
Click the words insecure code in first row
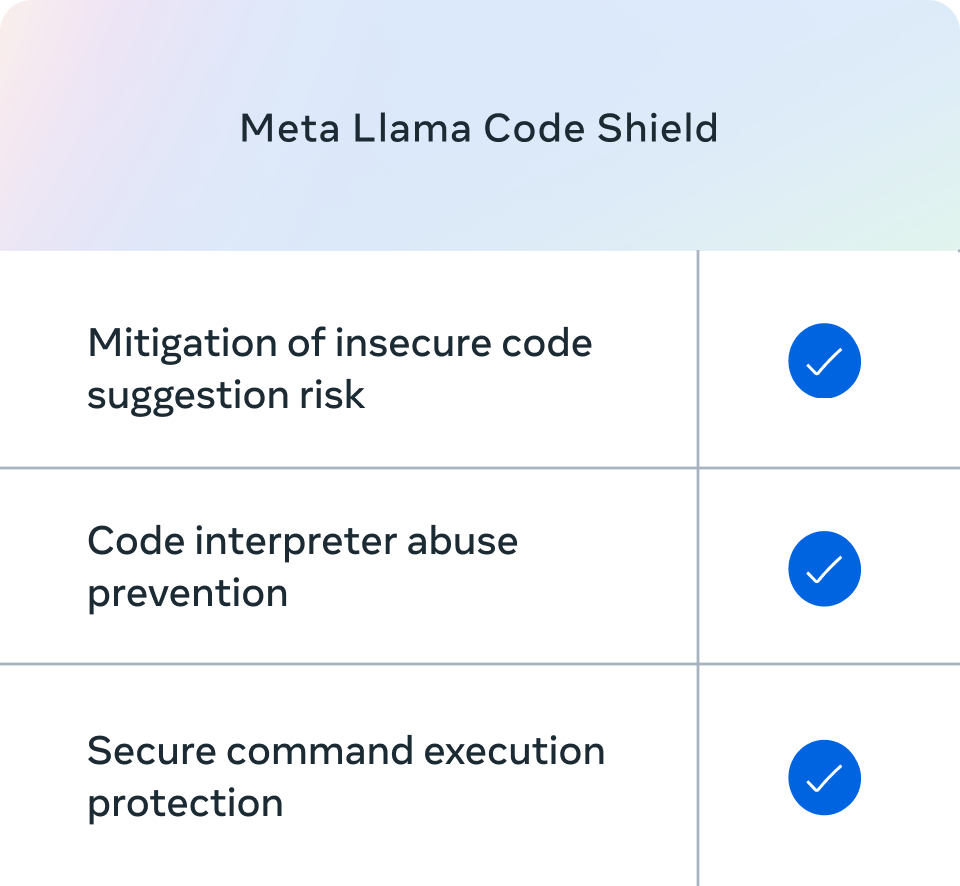462,343
